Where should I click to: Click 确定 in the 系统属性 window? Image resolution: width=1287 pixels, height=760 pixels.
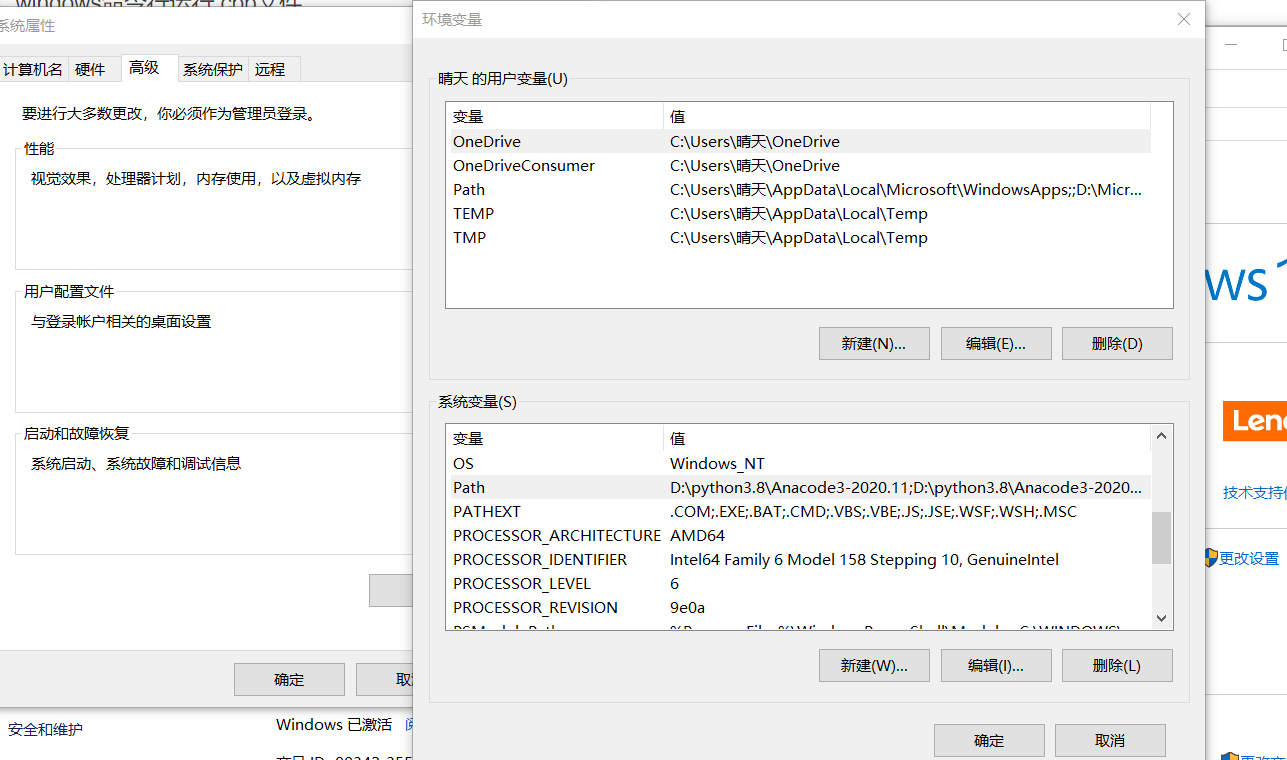[x=289, y=679]
